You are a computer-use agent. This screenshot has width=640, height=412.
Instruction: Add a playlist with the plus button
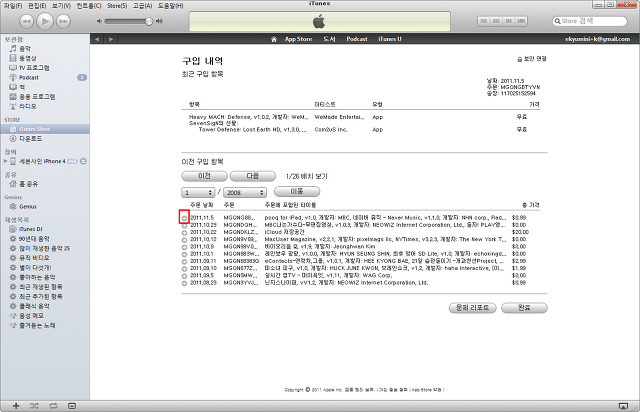pos(16,406)
